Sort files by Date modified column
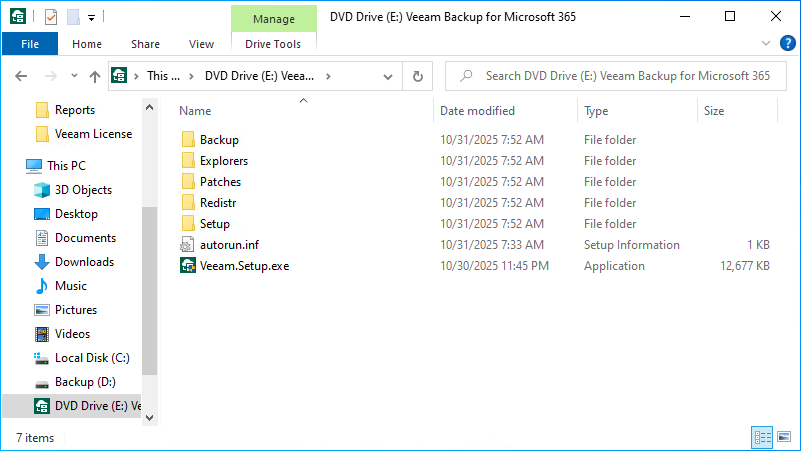This screenshot has height=451, width=801. (477, 111)
